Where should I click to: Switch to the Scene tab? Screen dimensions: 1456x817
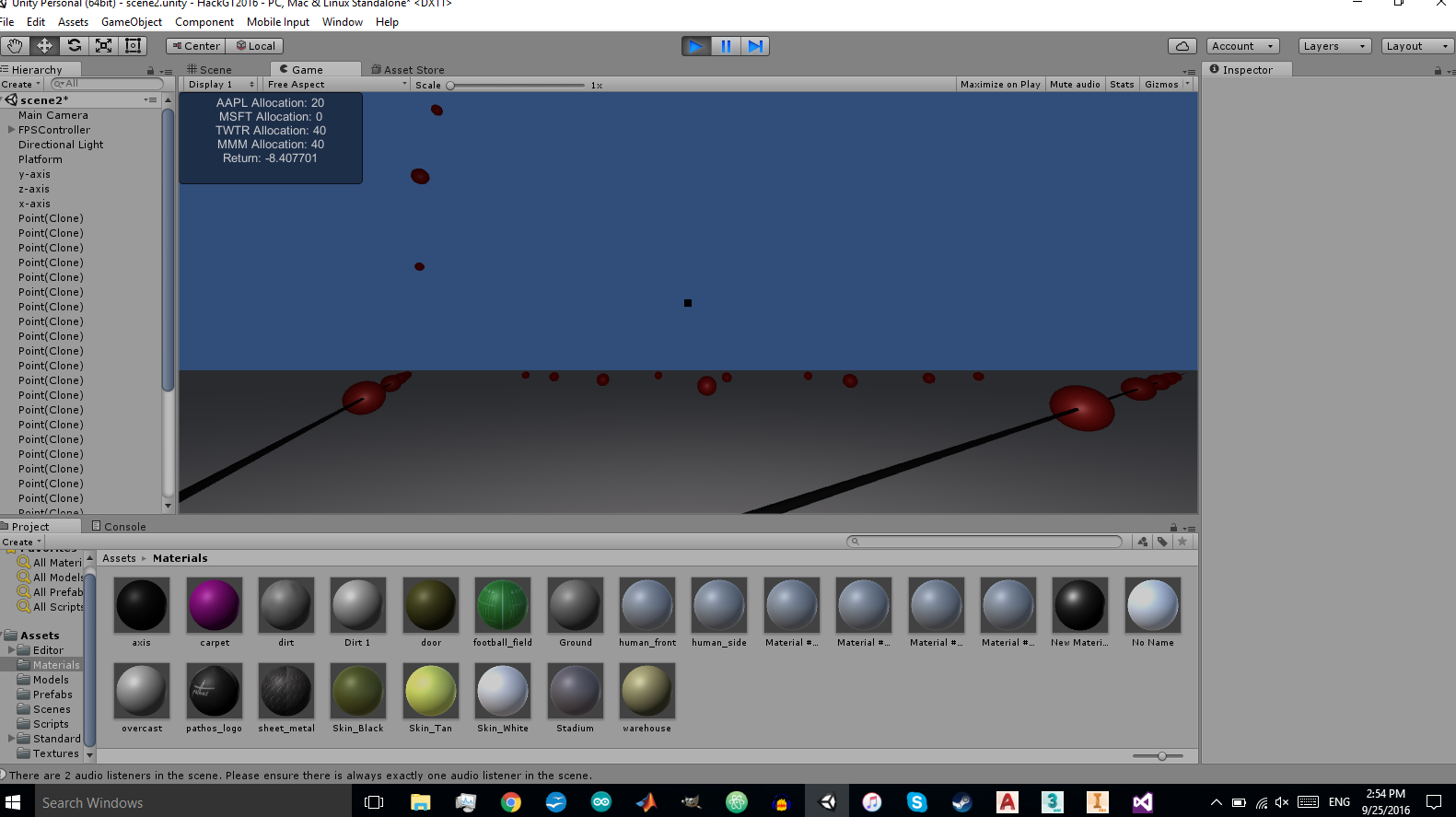click(x=209, y=69)
